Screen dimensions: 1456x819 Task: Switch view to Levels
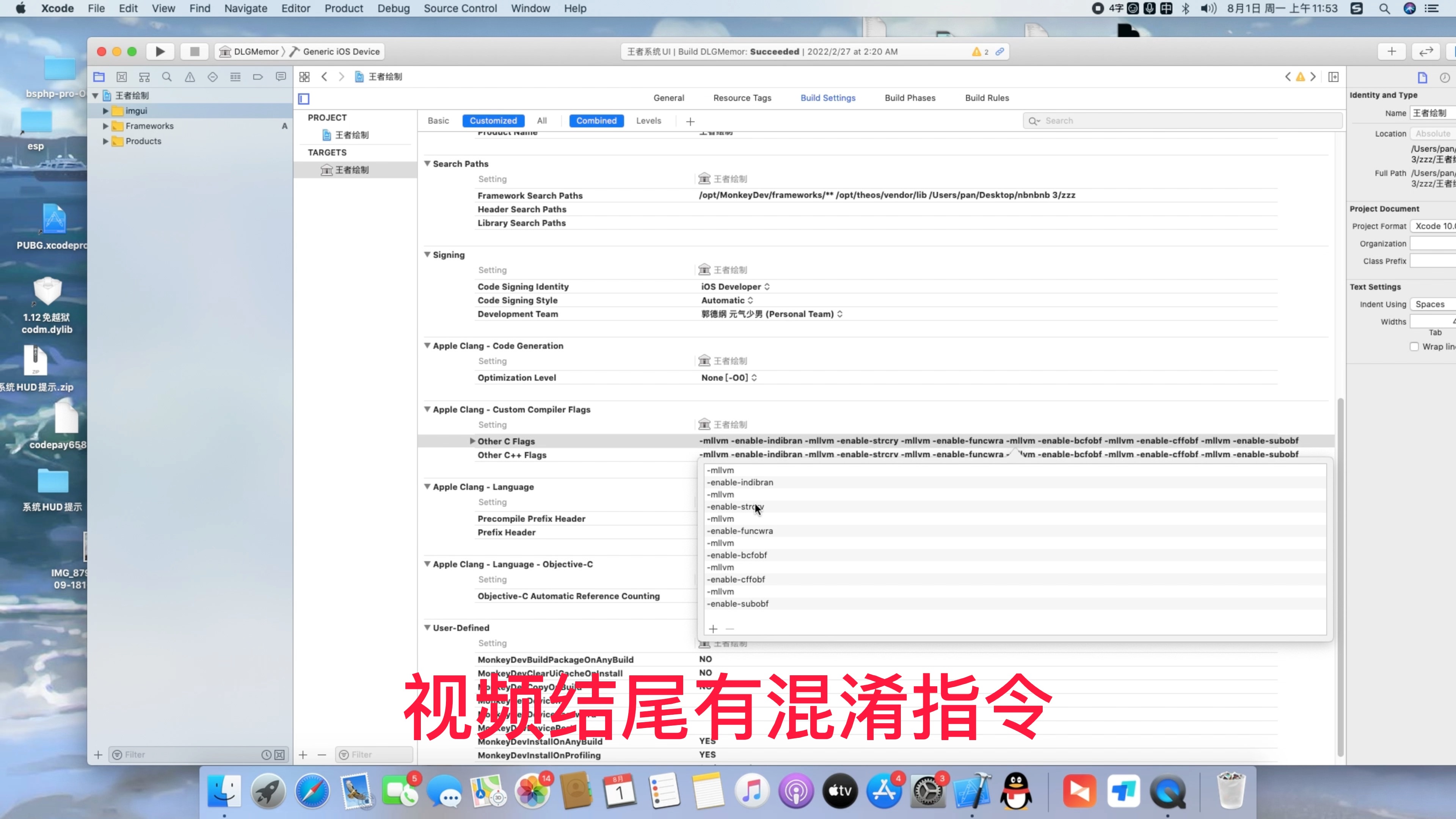click(648, 121)
